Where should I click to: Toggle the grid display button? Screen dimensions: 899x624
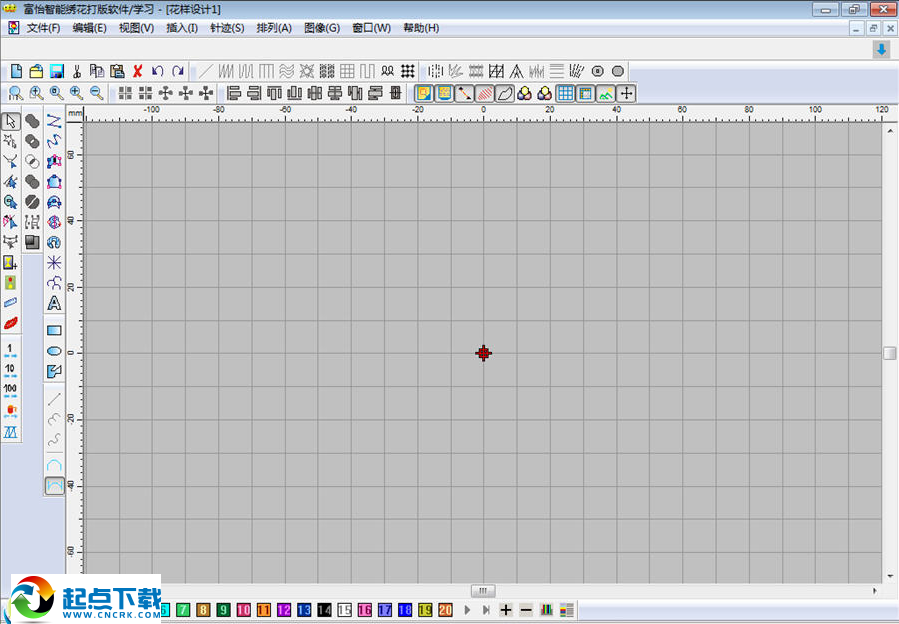coord(565,93)
